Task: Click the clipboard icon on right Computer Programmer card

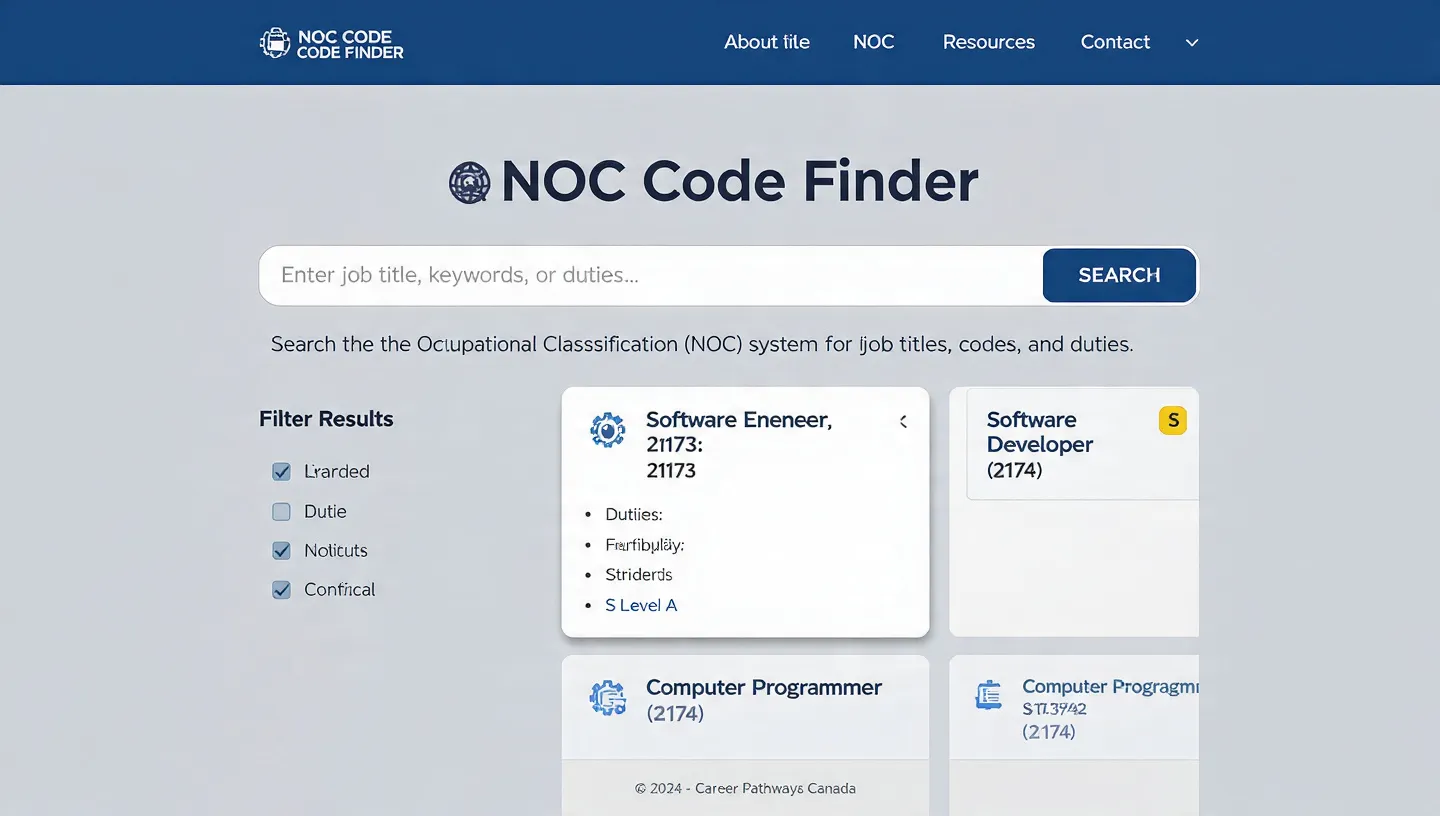Action: tap(988, 695)
